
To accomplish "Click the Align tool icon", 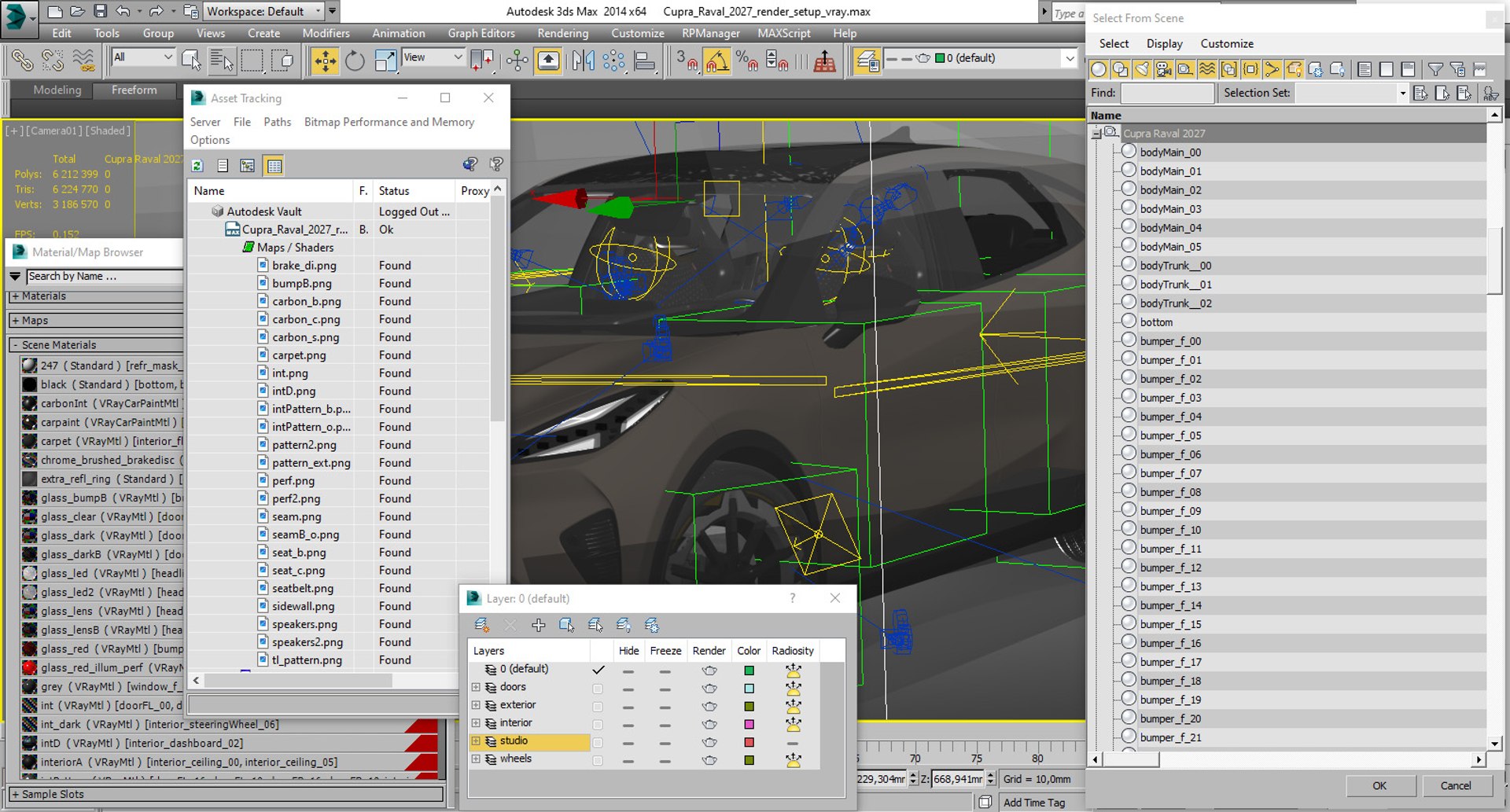I will (x=645, y=61).
